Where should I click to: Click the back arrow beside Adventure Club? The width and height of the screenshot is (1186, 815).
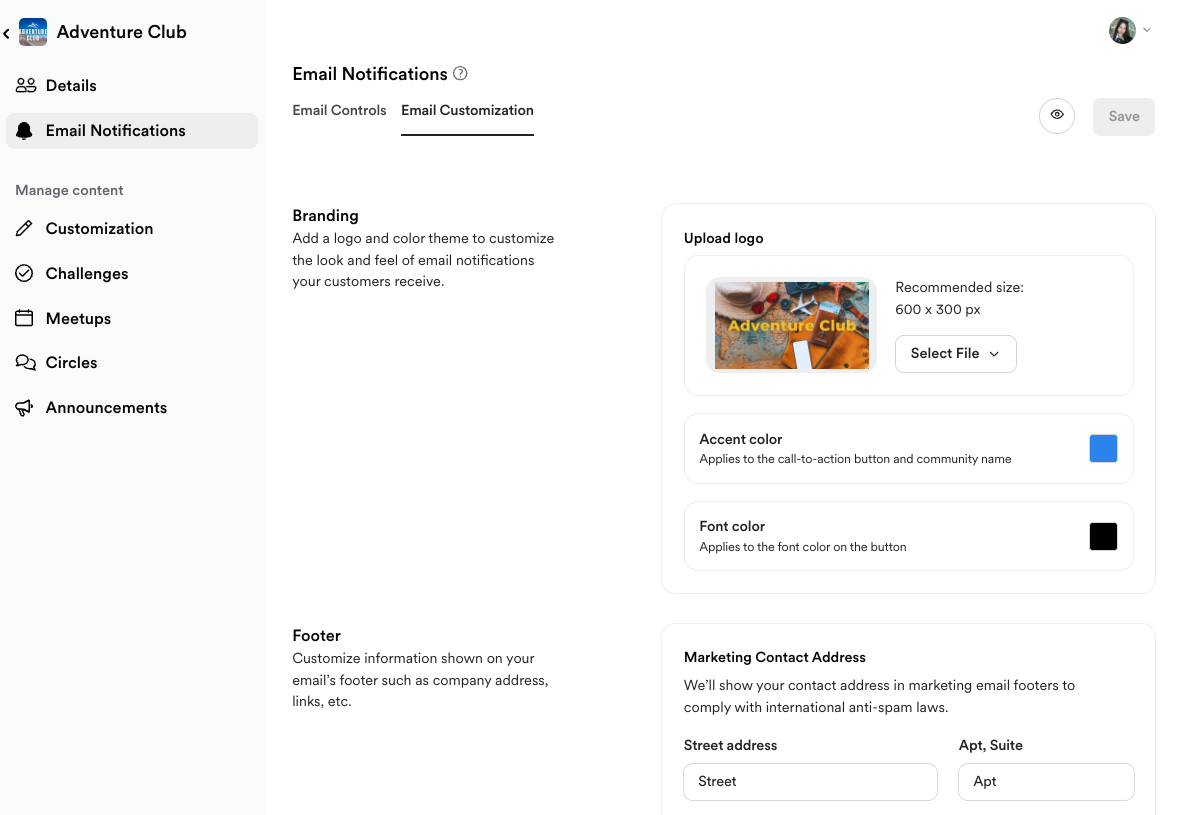pyautogui.click(x=7, y=33)
